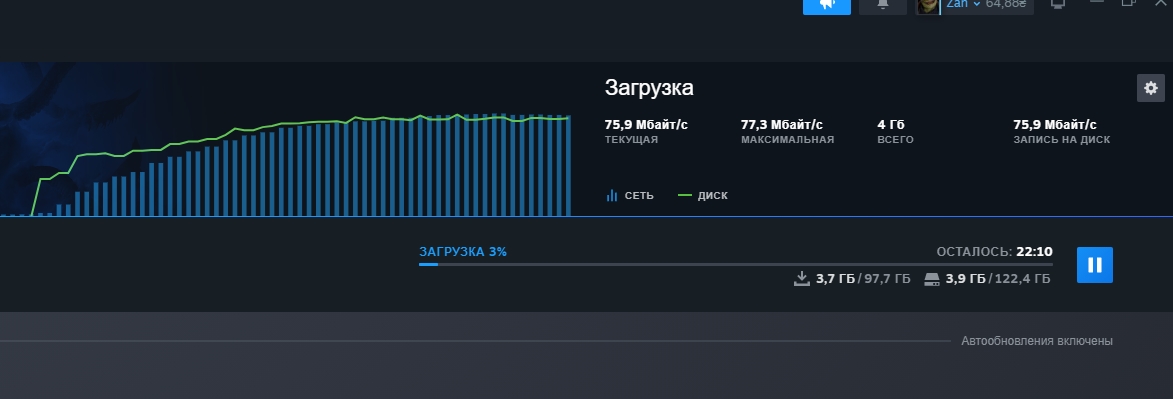The image size is (1173, 399).
Task: Click the Big Picture monitor icon
Action: pyautogui.click(x=1058, y=4)
